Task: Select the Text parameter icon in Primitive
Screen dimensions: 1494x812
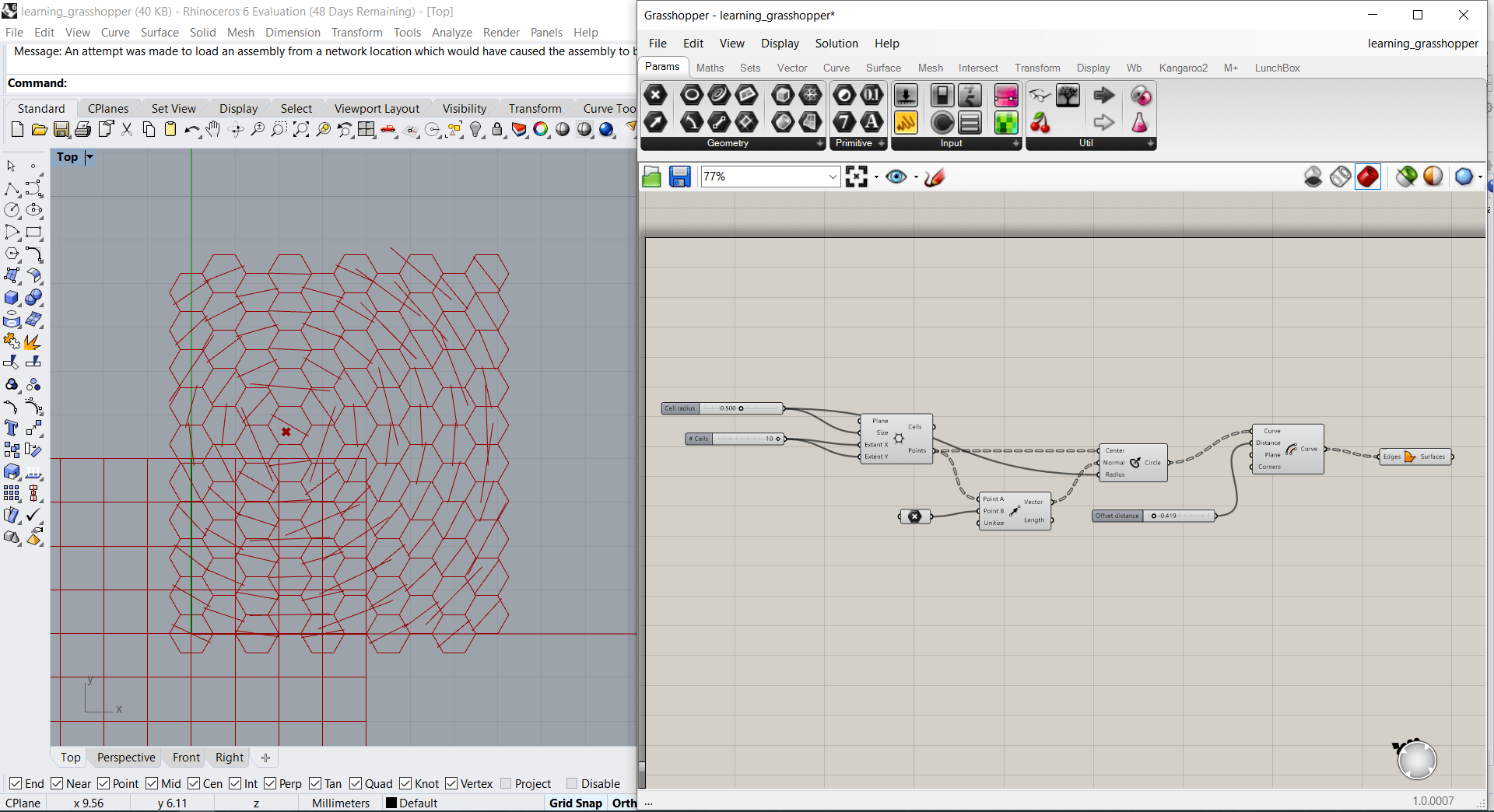Action: (x=872, y=122)
